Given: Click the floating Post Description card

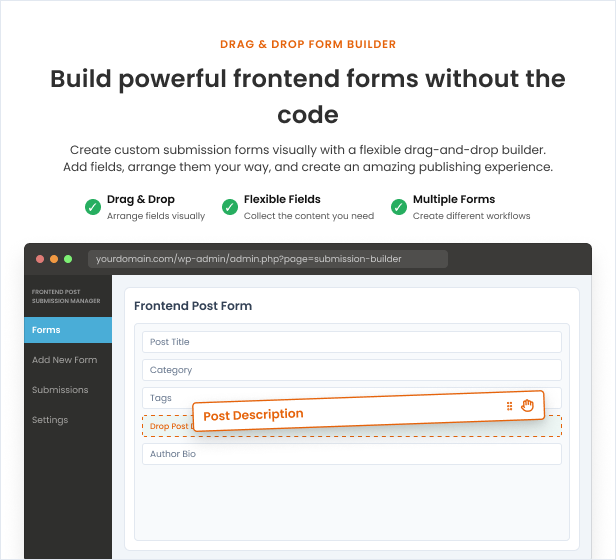Looking at the screenshot, I should [368, 411].
